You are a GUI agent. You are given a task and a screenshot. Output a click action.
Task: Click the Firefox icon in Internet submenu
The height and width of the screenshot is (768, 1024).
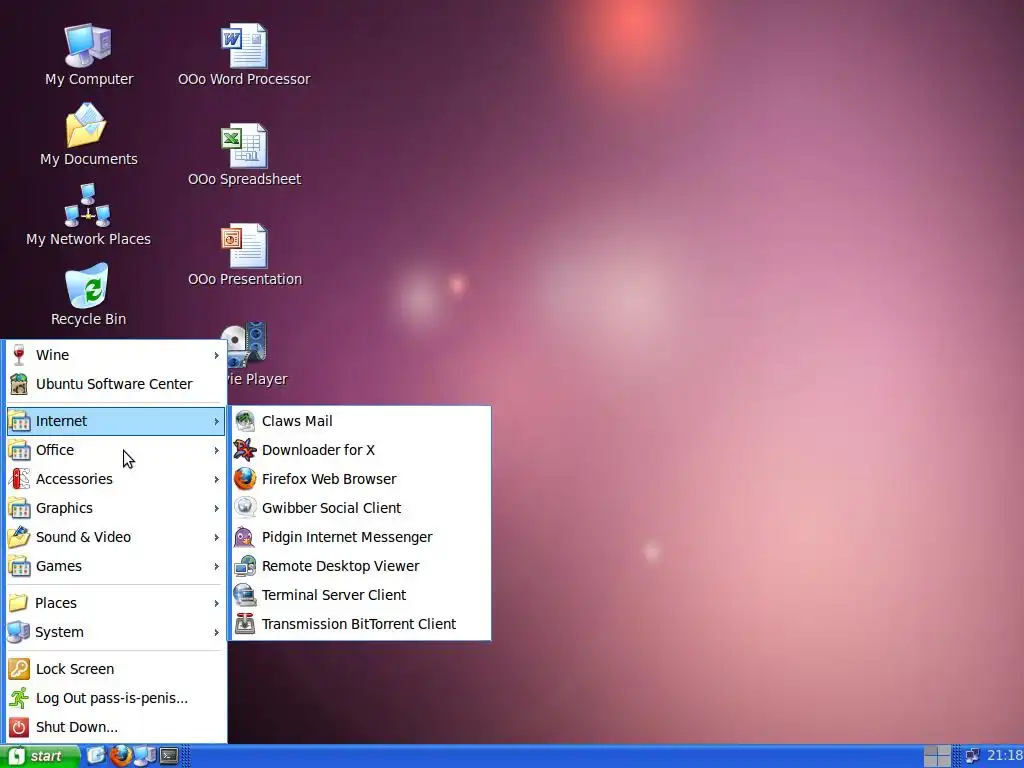tap(245, 479)
